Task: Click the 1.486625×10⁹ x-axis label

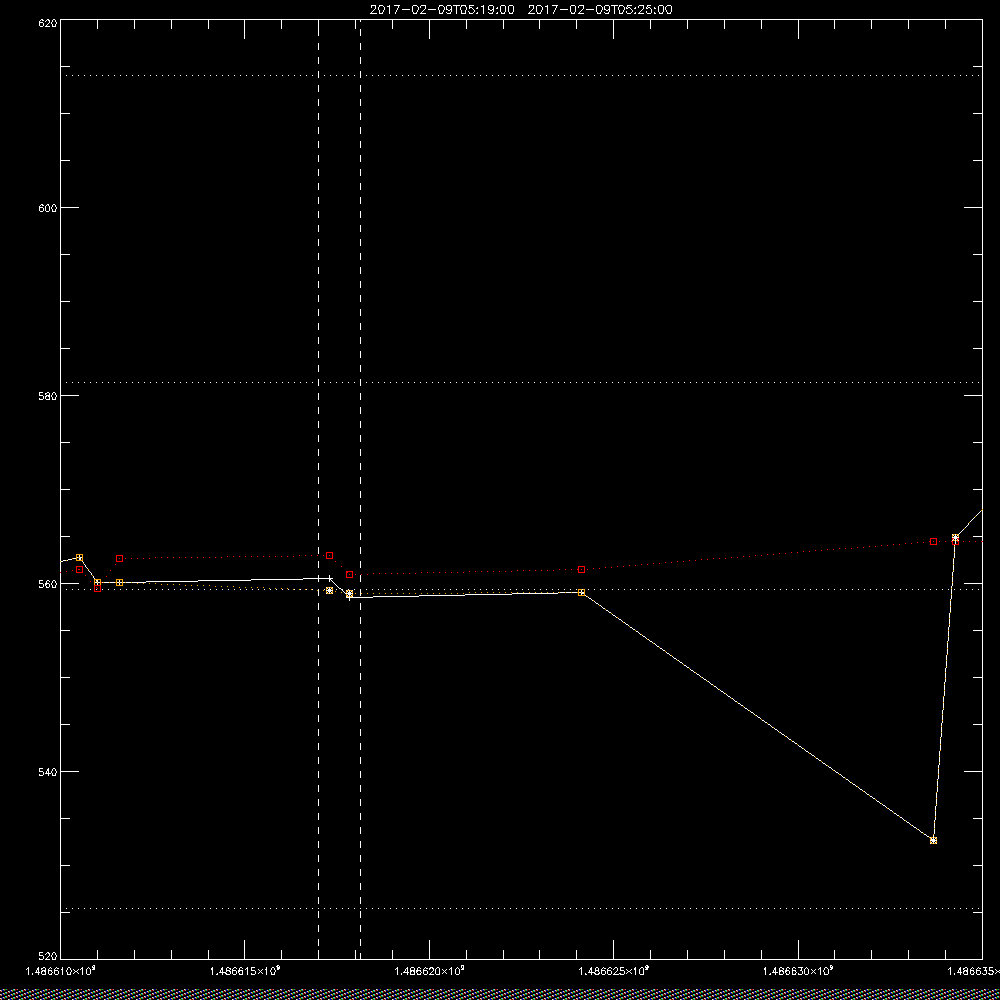Action: click(x=614, y=971)
